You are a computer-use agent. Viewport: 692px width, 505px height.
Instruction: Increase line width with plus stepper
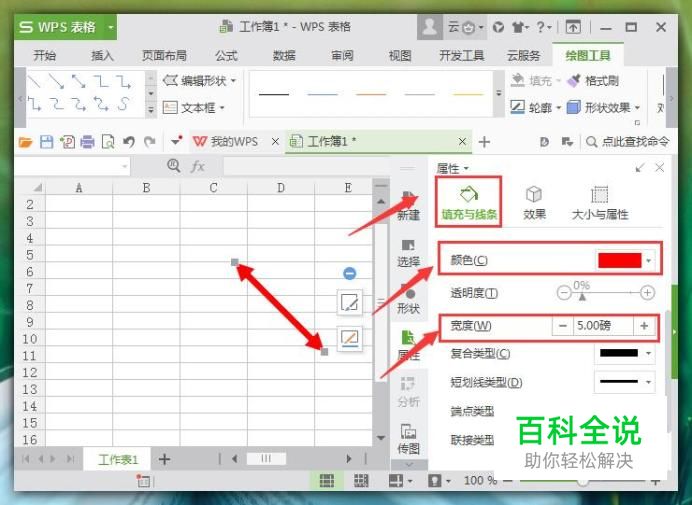click(x=644, y=326)
